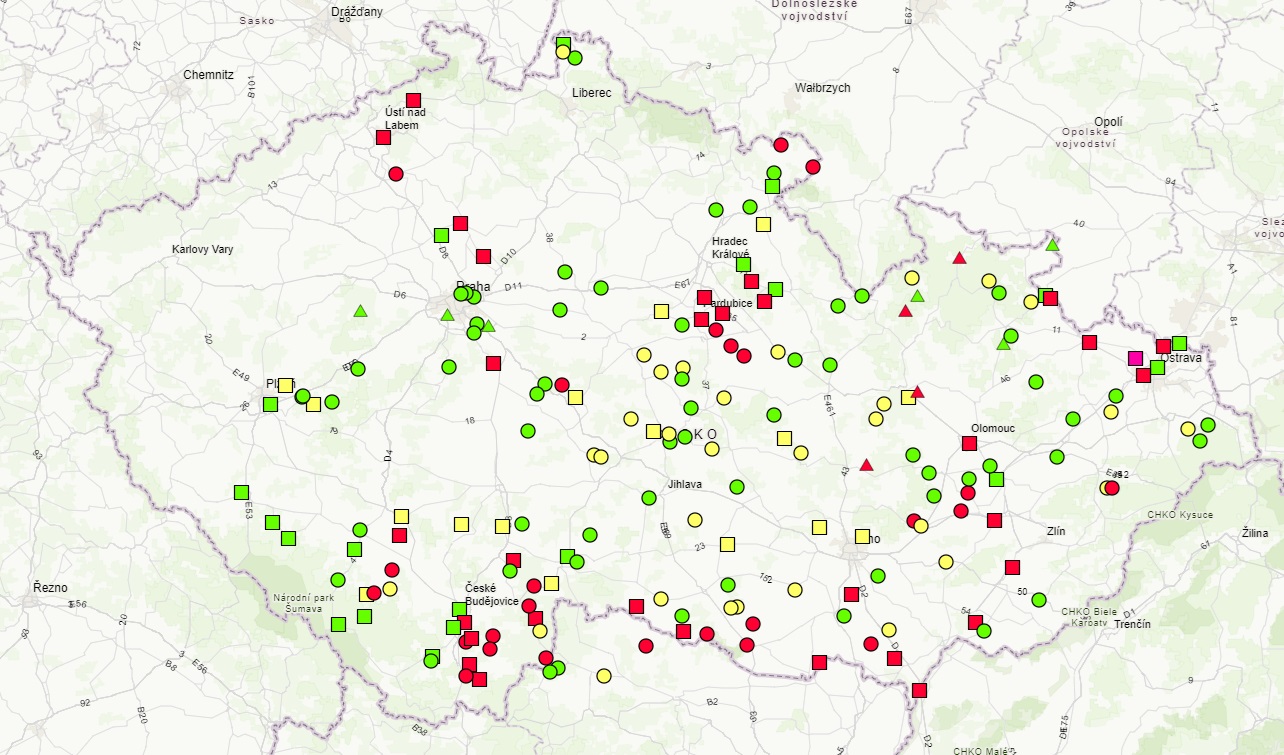Click the Drážďany city label

pos(356,12)
